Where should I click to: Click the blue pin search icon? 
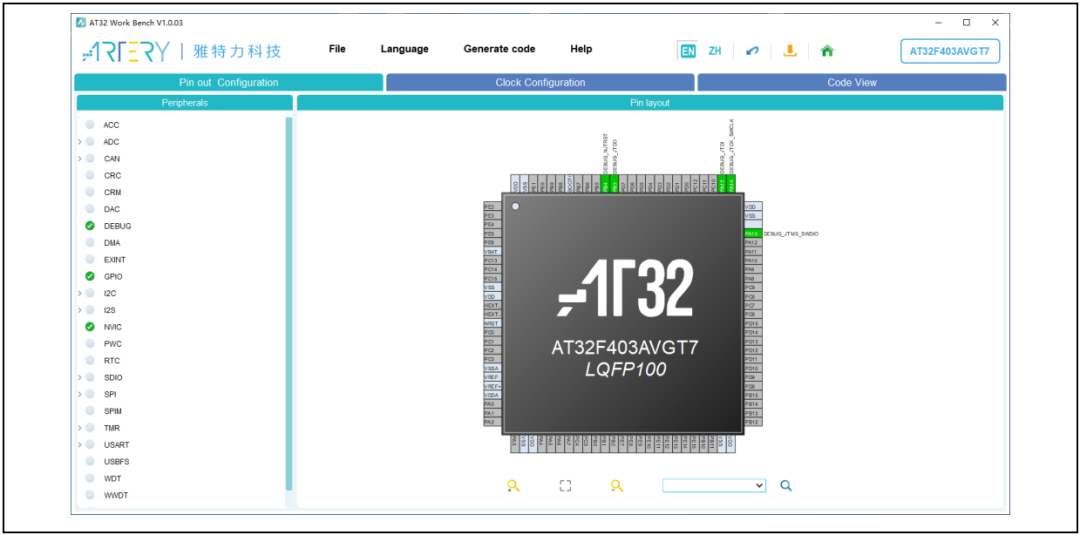pos(786,485)
